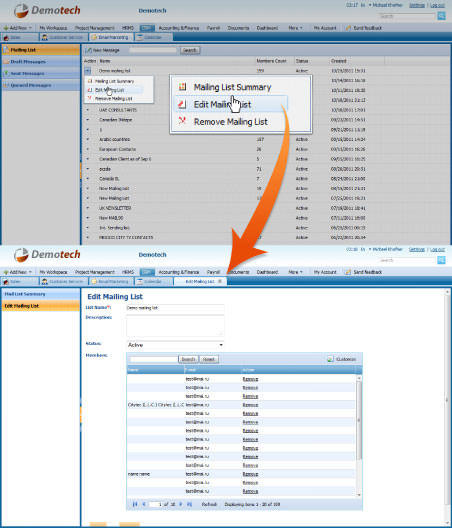Open the Email Marketing tab in the Mailing List screen
The width and height of the screenshot is (452, 528).
click(111, 37)
